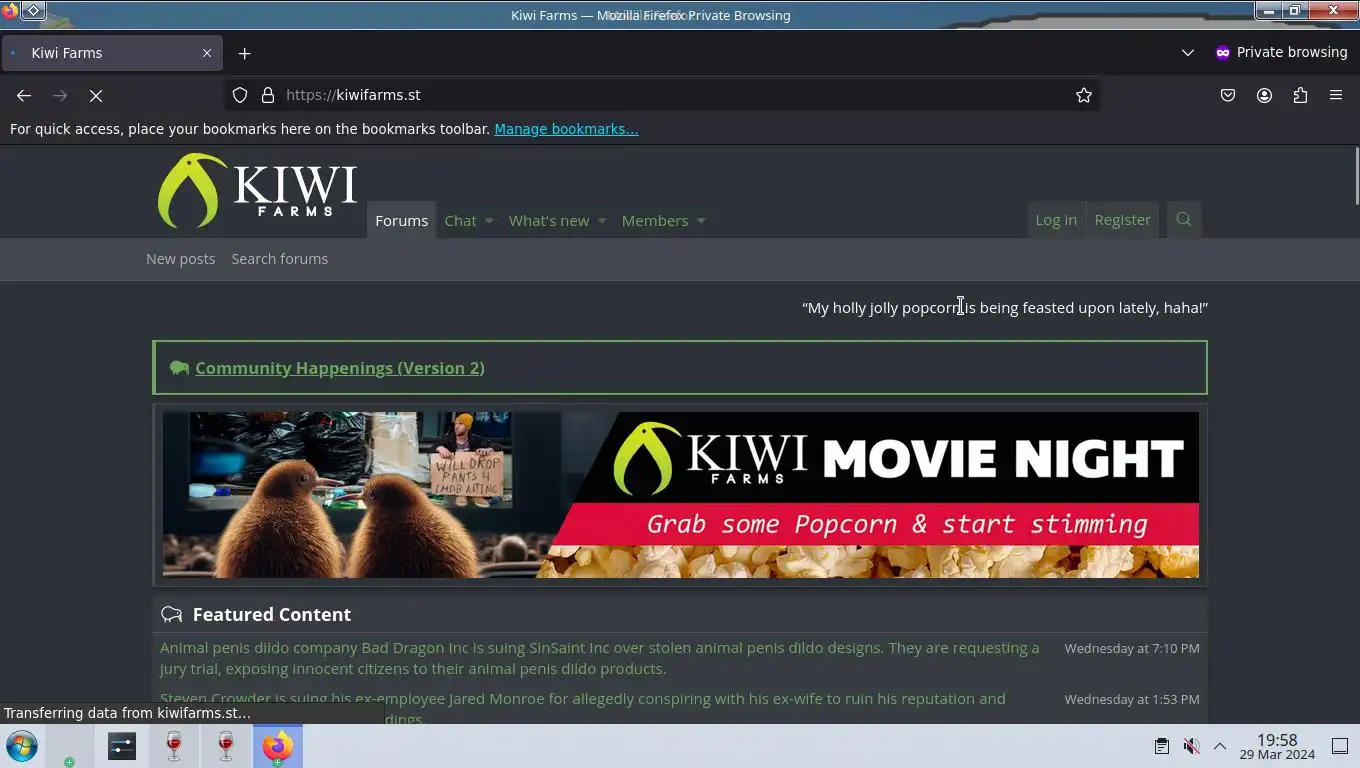This screenshot has width=1360, height=768.
Task: Click the Private browsing indicator
Action: tap(1281, 53)
